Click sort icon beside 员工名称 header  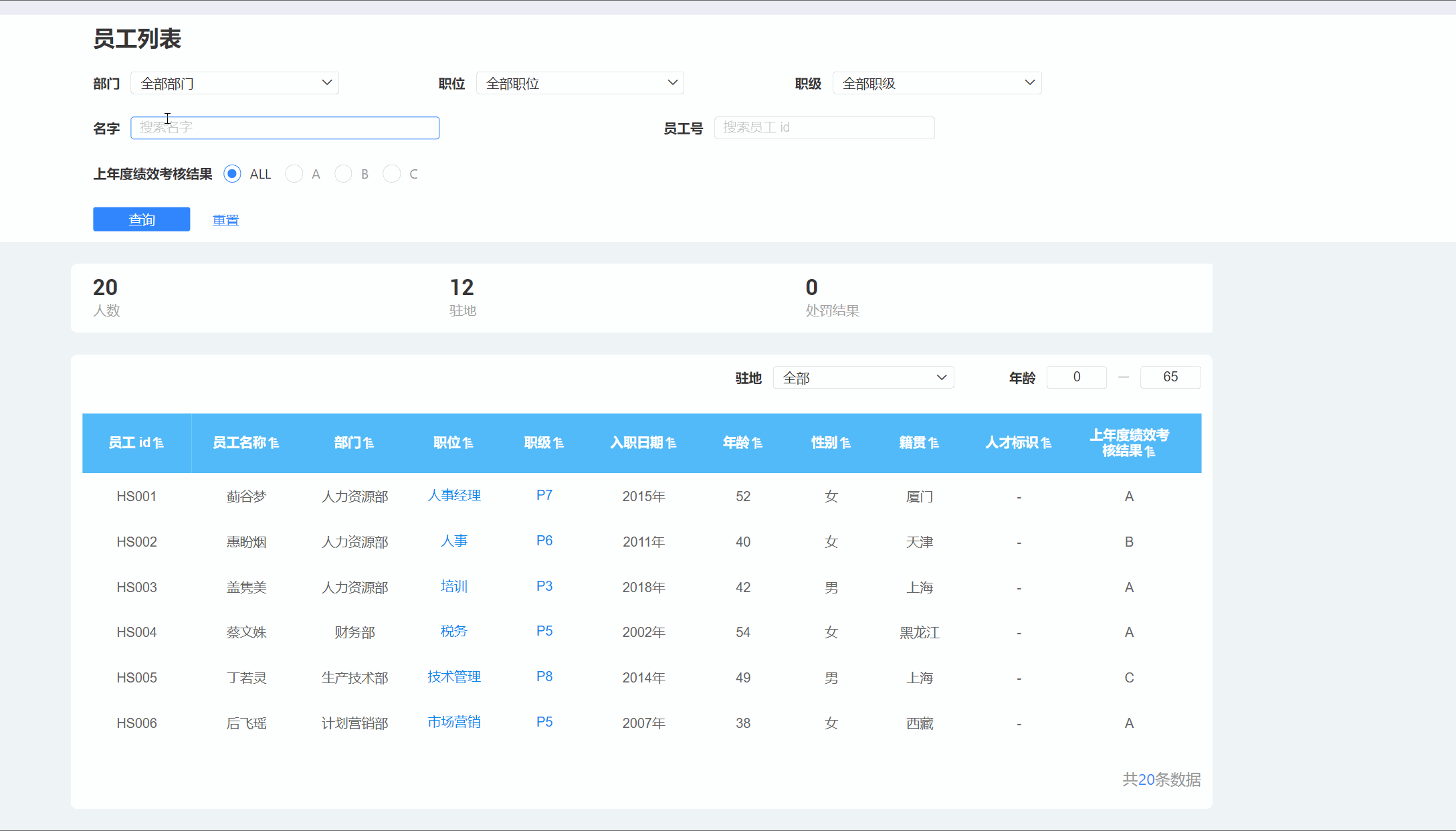pos(274,443)
